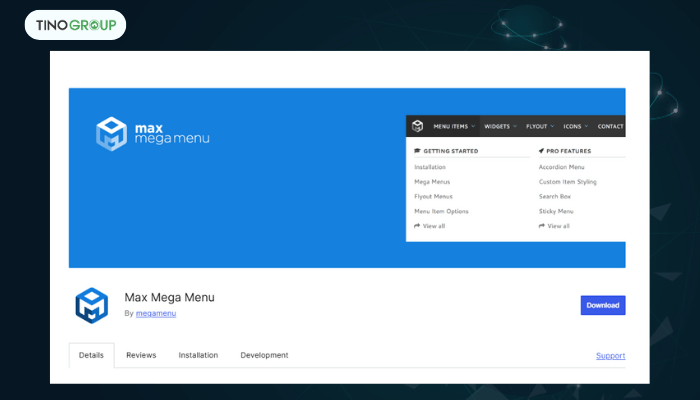Open the Icons dropdown menu
700x400 pixels.
click(575, 127)
